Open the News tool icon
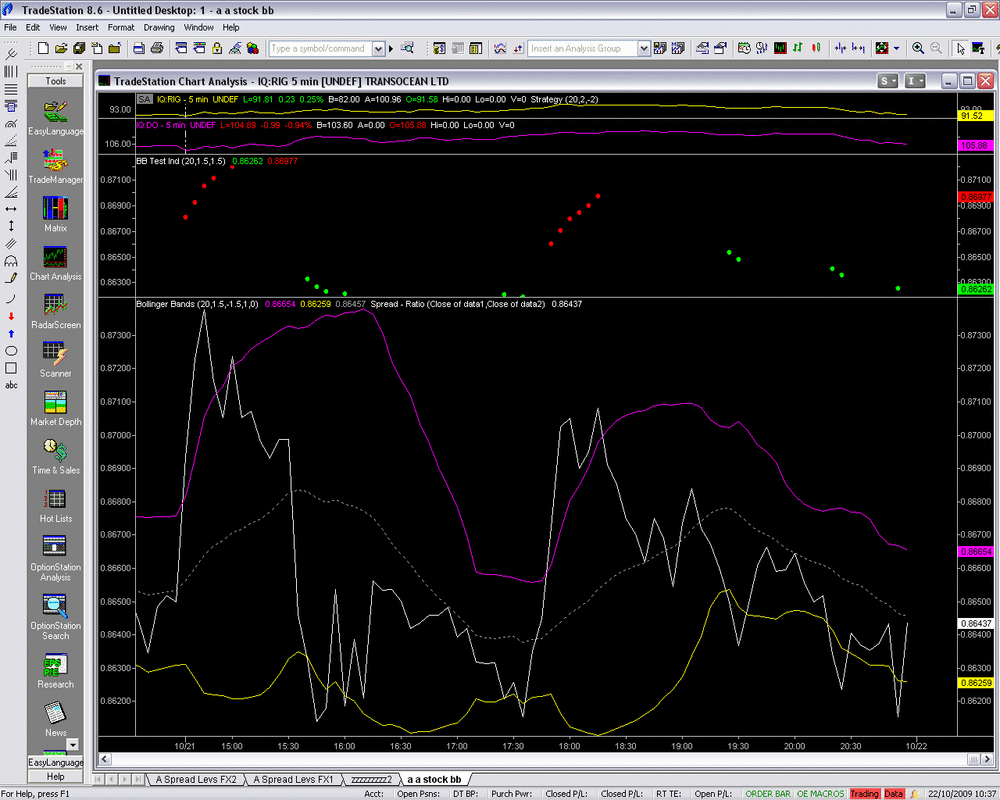The image size is (1000, 800). [x=55, y=719]
